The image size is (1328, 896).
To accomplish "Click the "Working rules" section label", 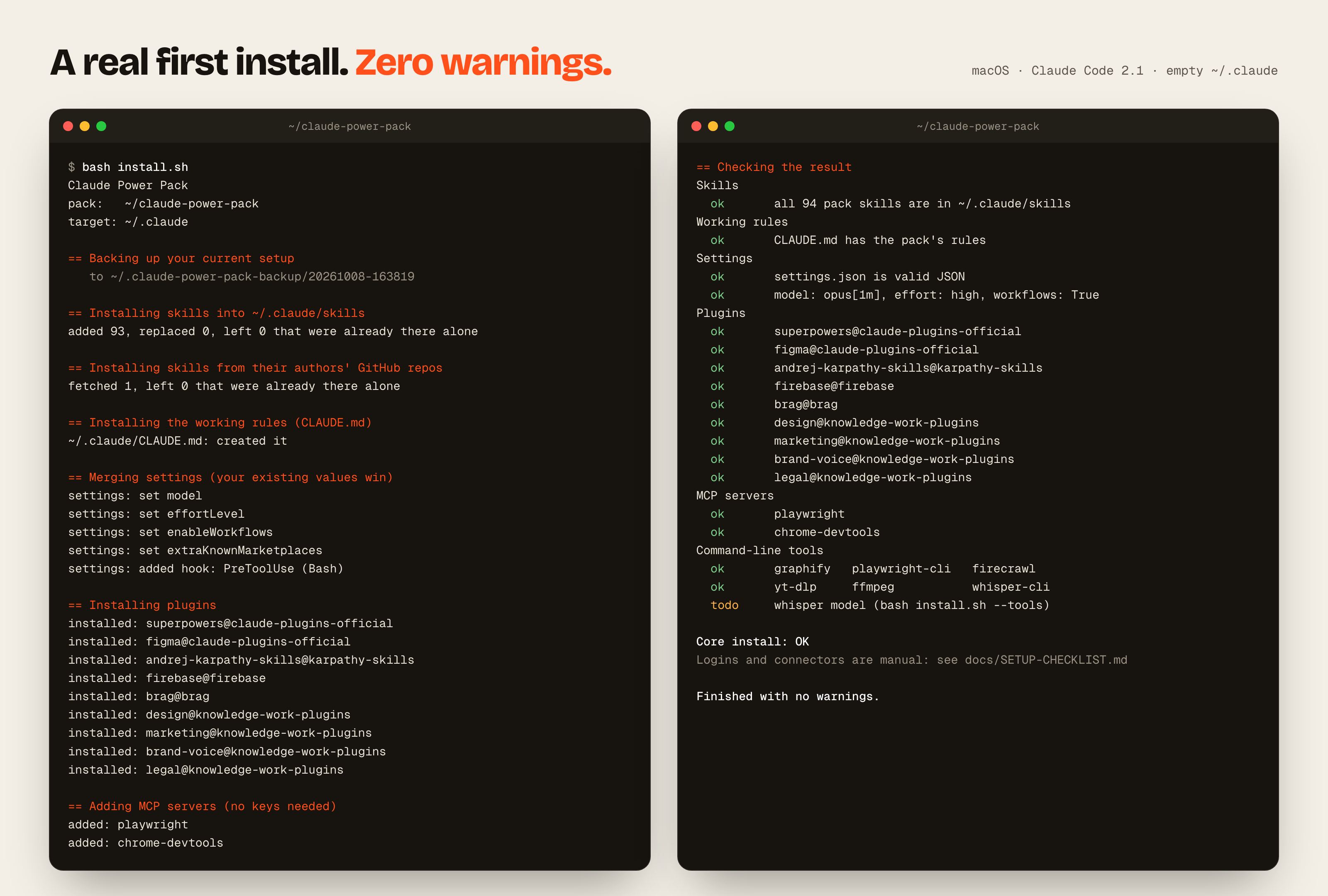I will [742, 222].
